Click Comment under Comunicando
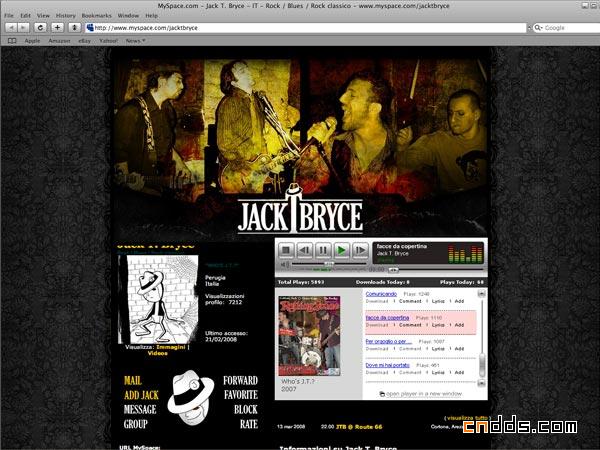Screen dimensions: 600x450 [410, 302]
